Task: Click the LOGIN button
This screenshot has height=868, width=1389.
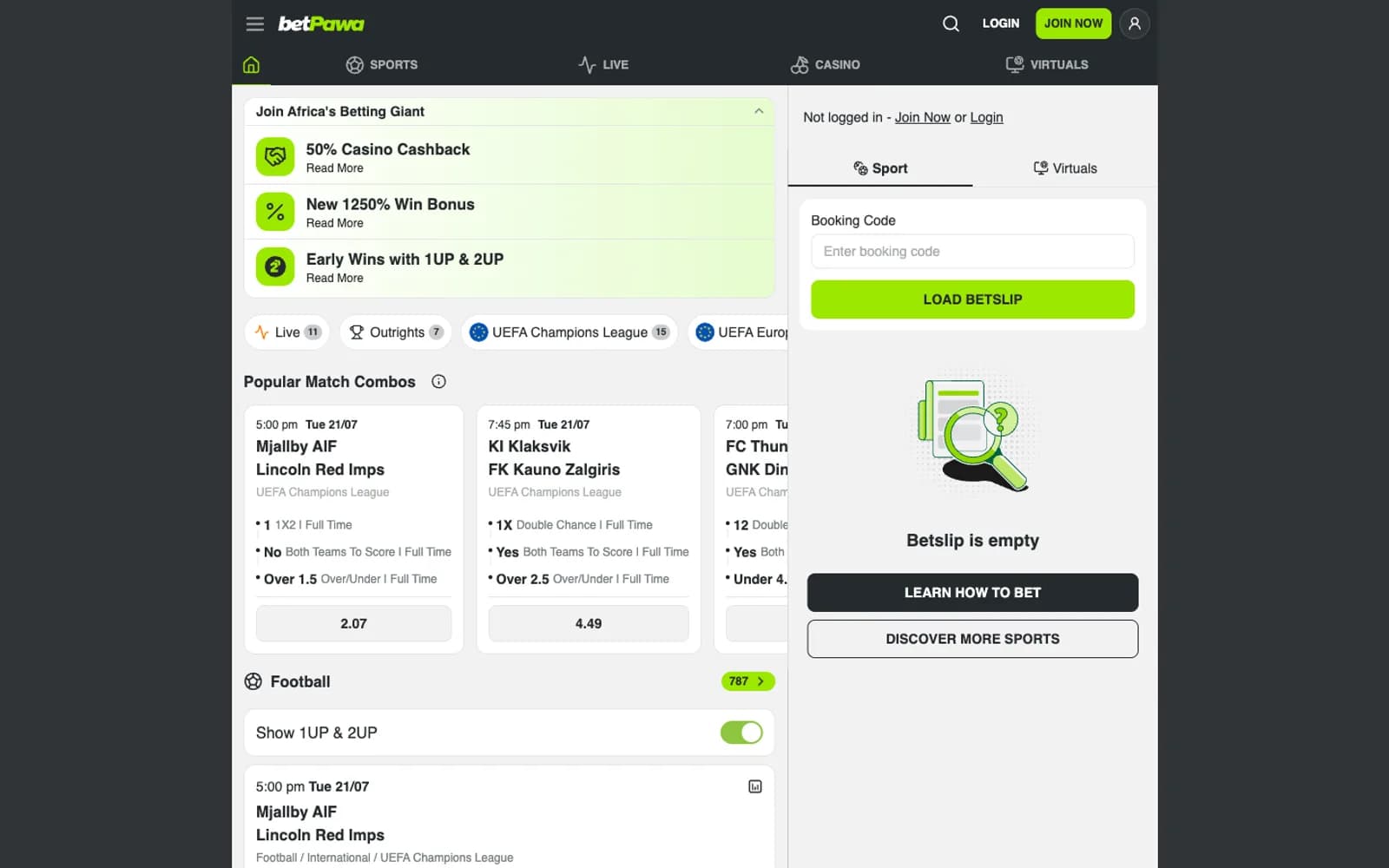Action: tap(1001, 23)
